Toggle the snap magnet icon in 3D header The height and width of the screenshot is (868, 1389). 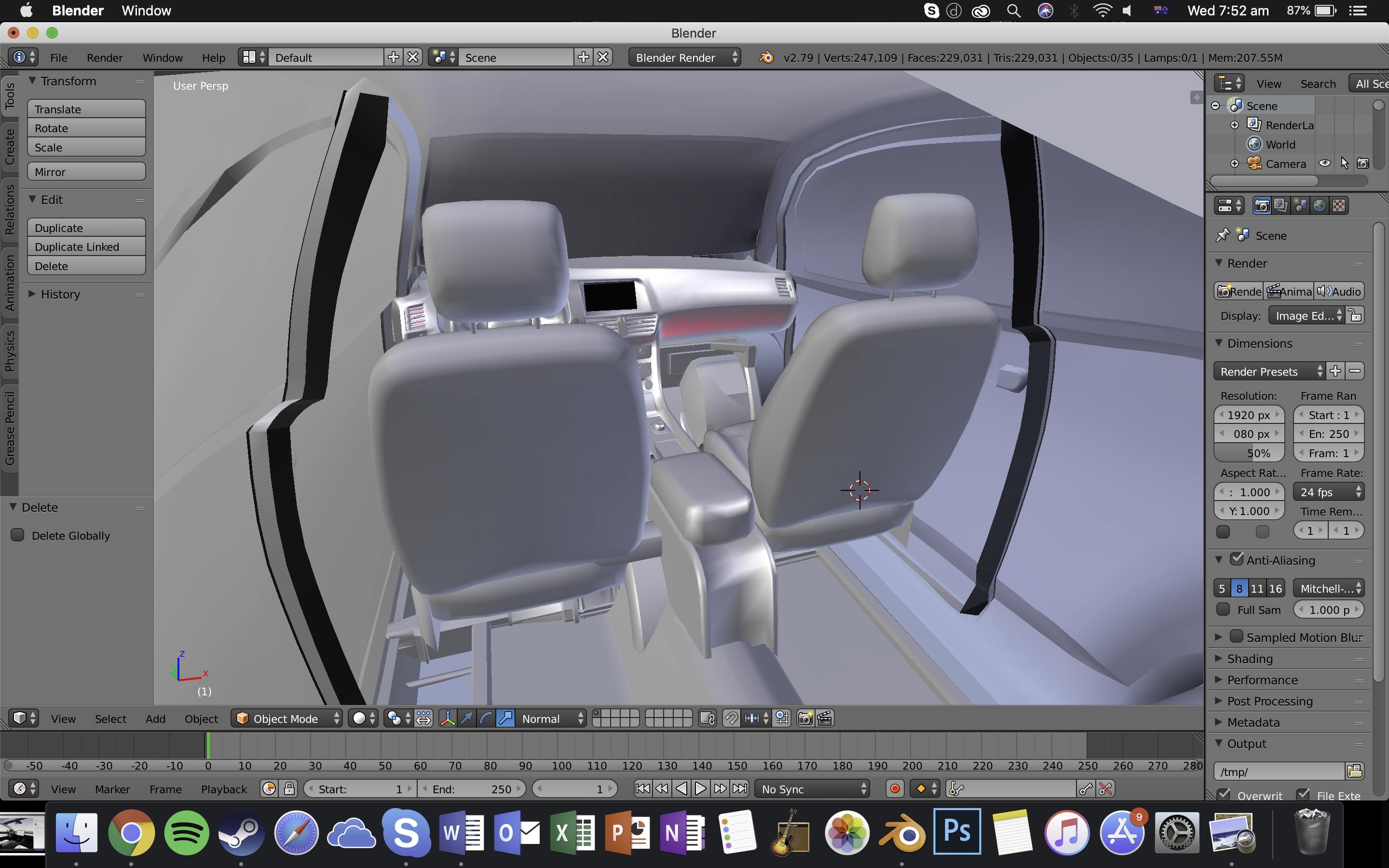tap(731, 718)
